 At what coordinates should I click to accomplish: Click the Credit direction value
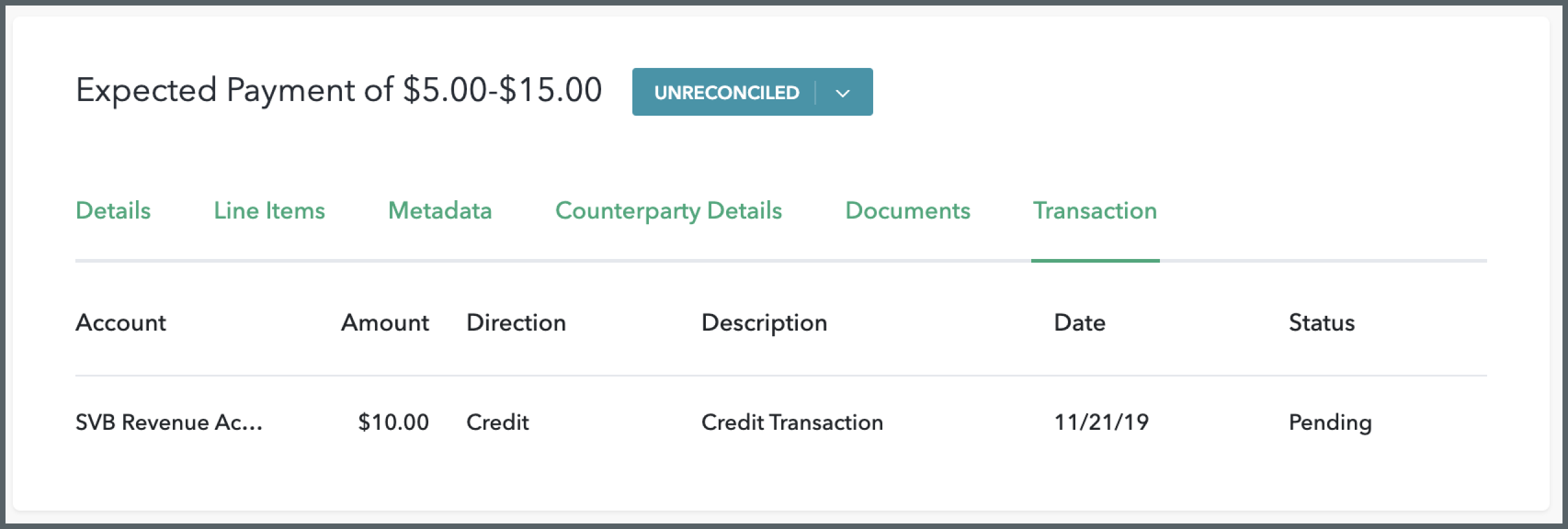coord(498,421)
